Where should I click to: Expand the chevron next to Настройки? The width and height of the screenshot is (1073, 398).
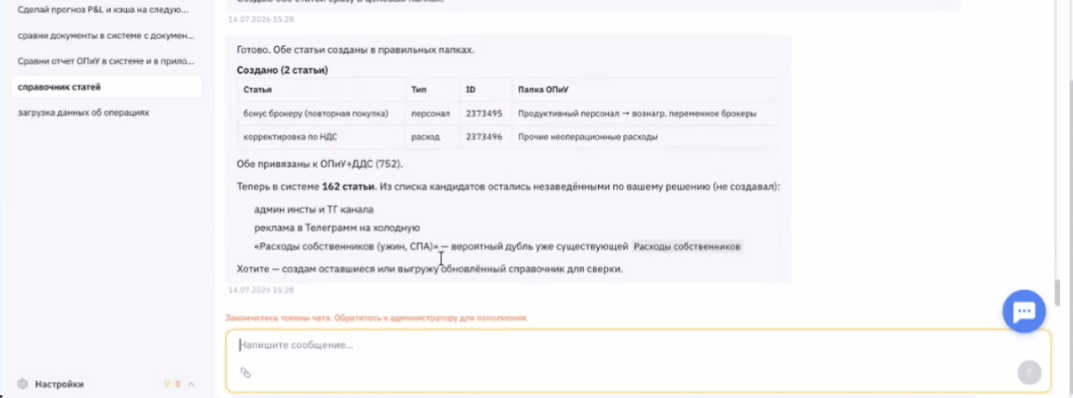[x=191, y=384]
